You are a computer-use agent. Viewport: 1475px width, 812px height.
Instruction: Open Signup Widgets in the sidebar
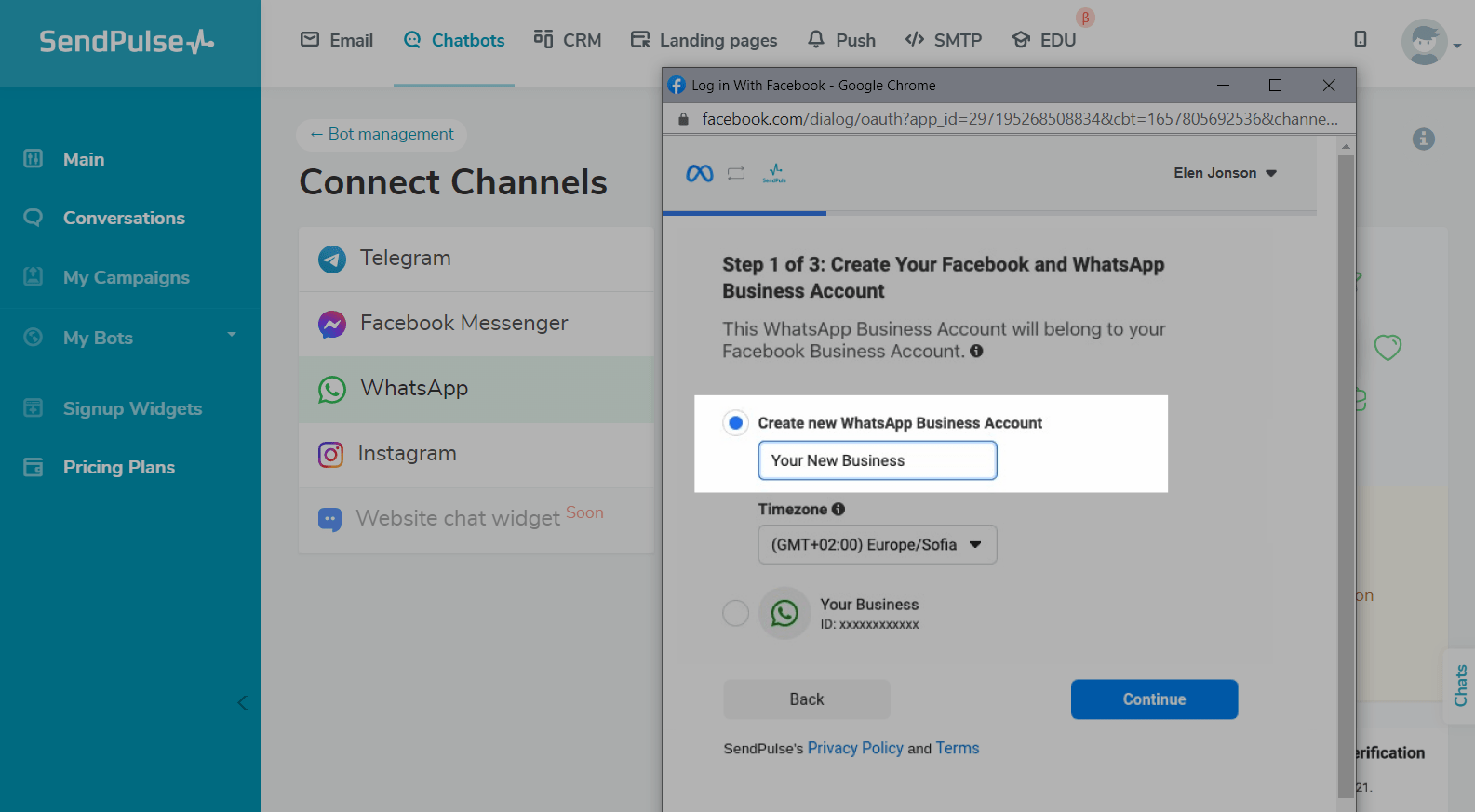click(x=130, y=408)
